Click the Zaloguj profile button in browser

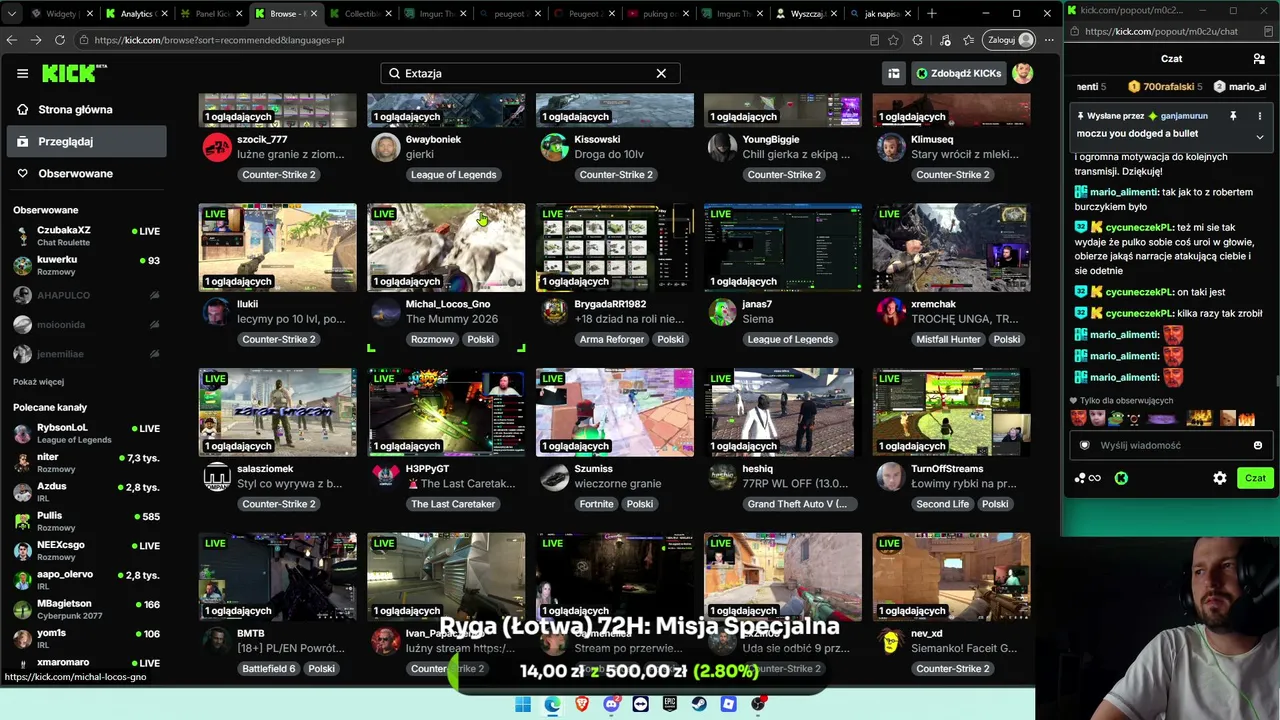1011,40
